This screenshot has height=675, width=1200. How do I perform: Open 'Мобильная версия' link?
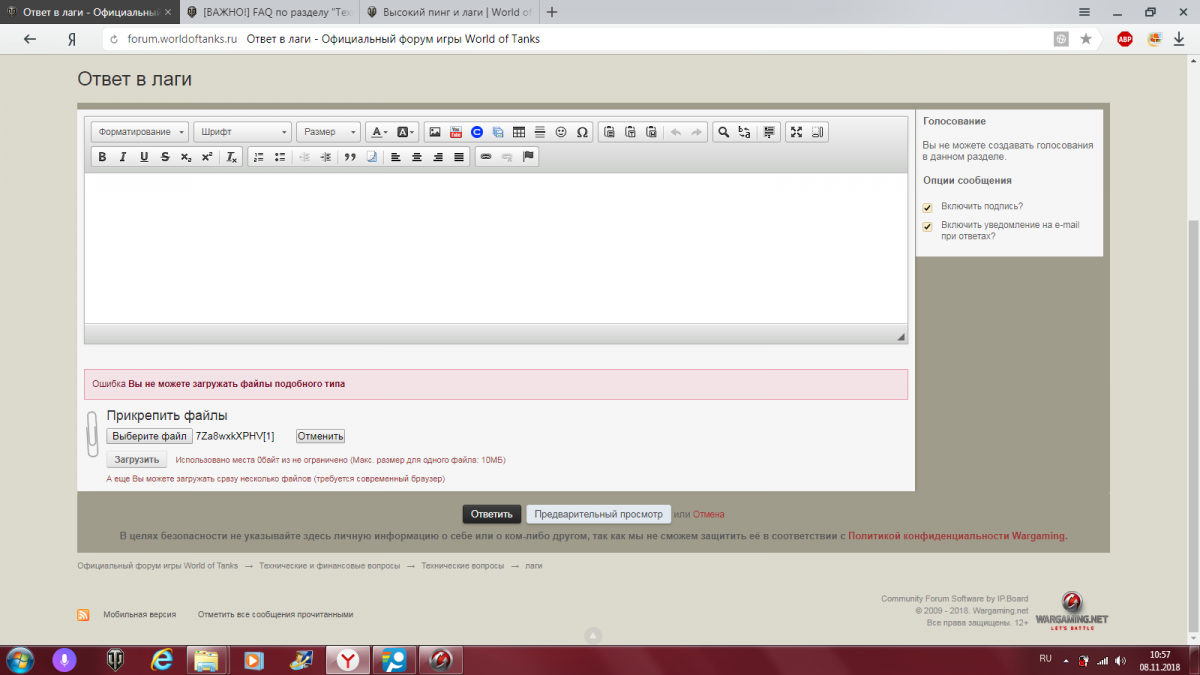point(140,615)
